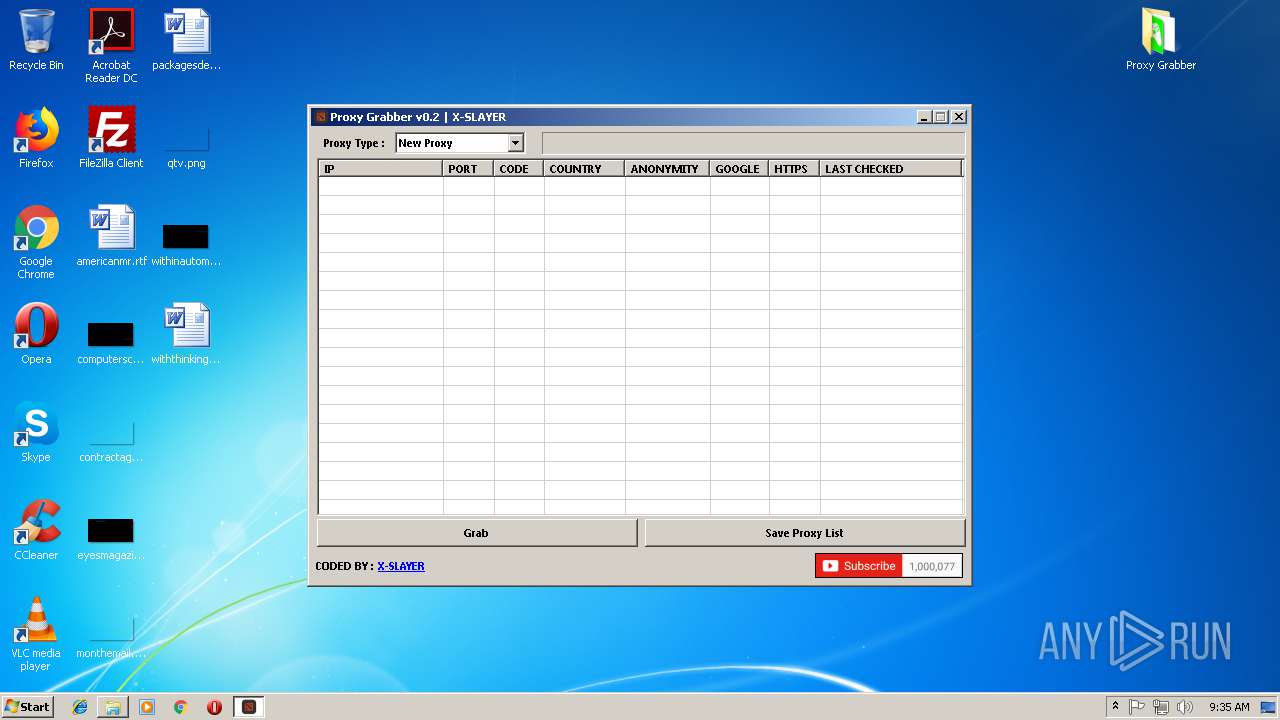Open VLC media player shortcut
Viewport: 1280px width, 720px height.
36,634
